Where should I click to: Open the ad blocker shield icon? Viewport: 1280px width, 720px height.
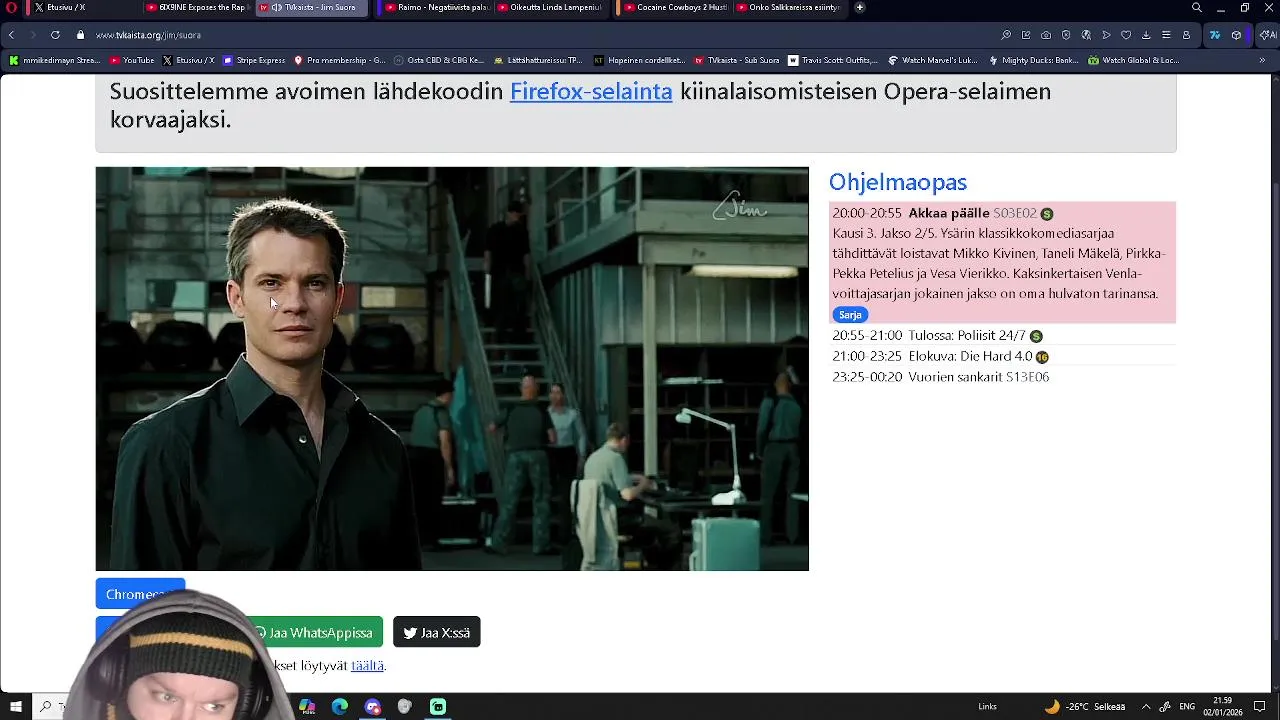pyautogui.click(x=1066, y=35)
